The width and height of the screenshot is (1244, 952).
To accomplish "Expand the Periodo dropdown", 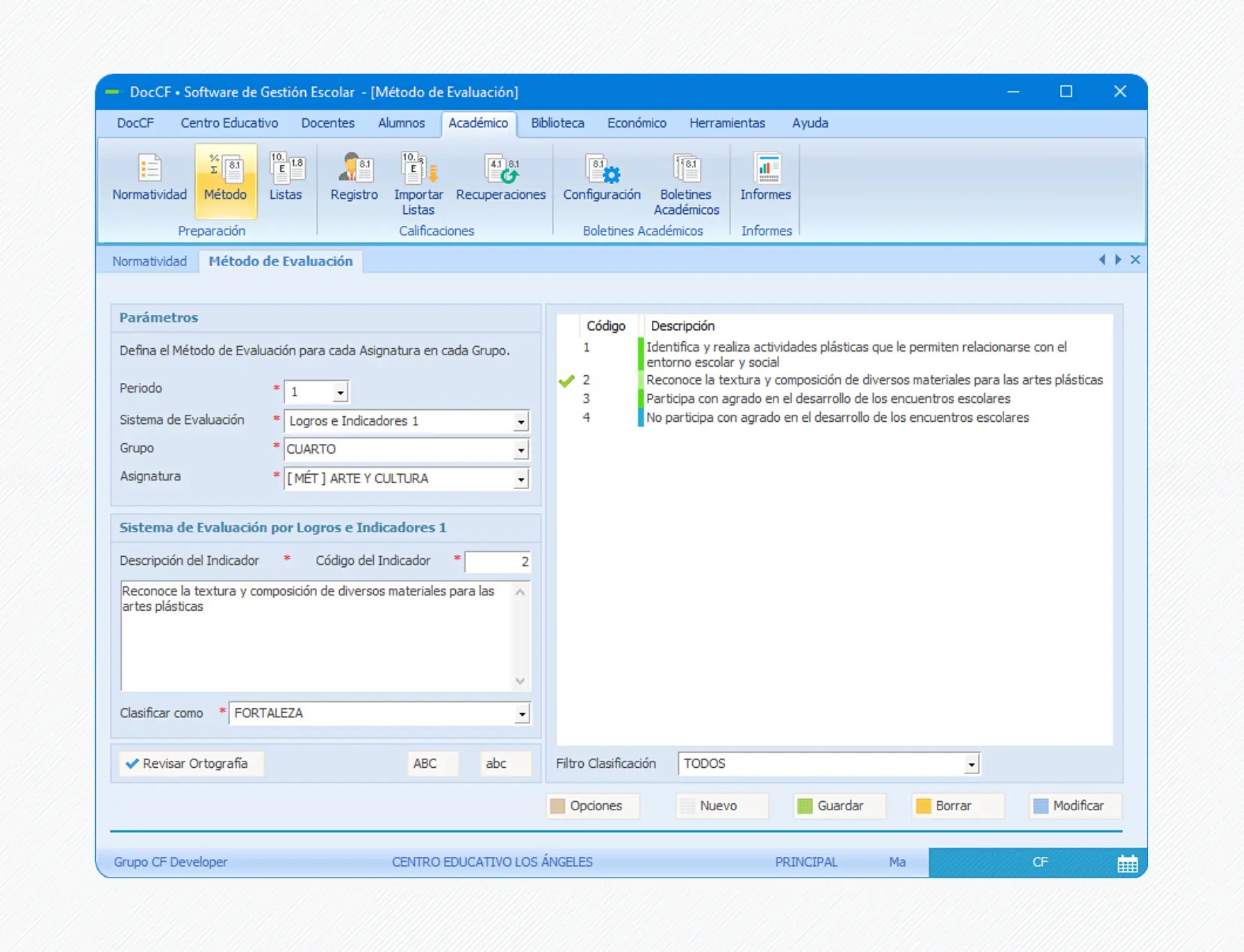I will point(340,393).
